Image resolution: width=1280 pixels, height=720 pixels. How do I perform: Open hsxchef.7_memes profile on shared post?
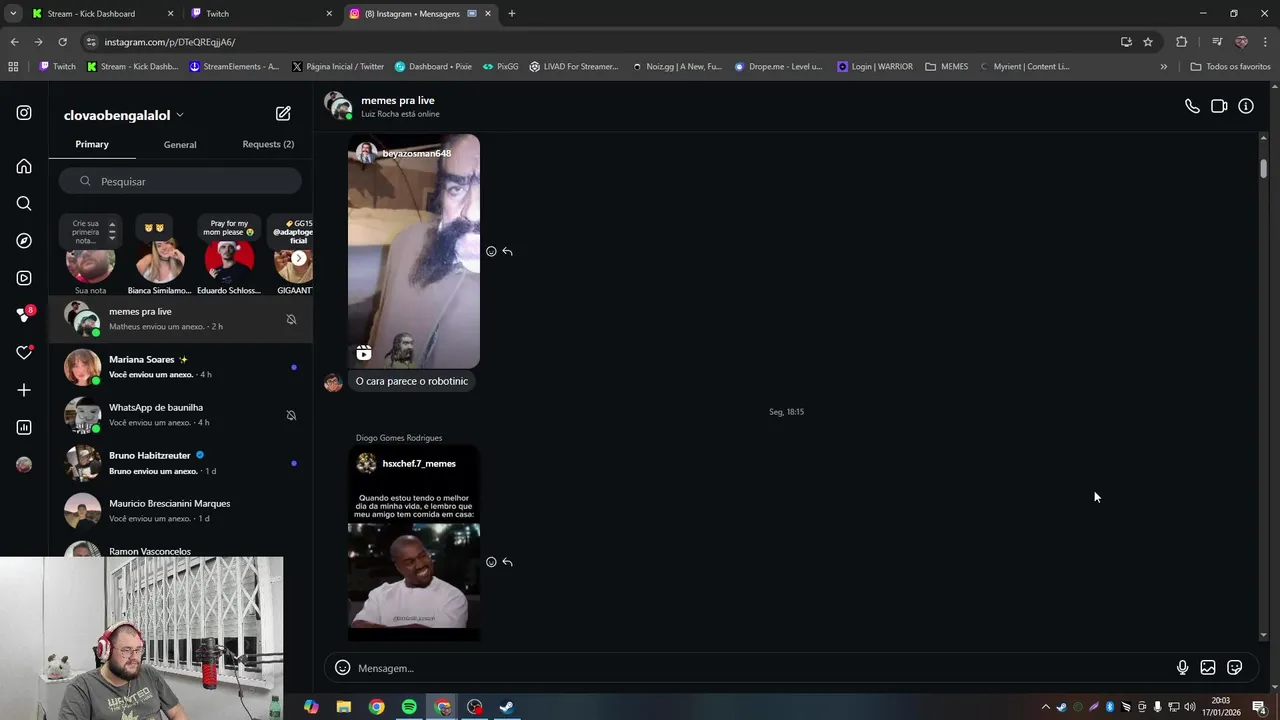pos(418,463)
